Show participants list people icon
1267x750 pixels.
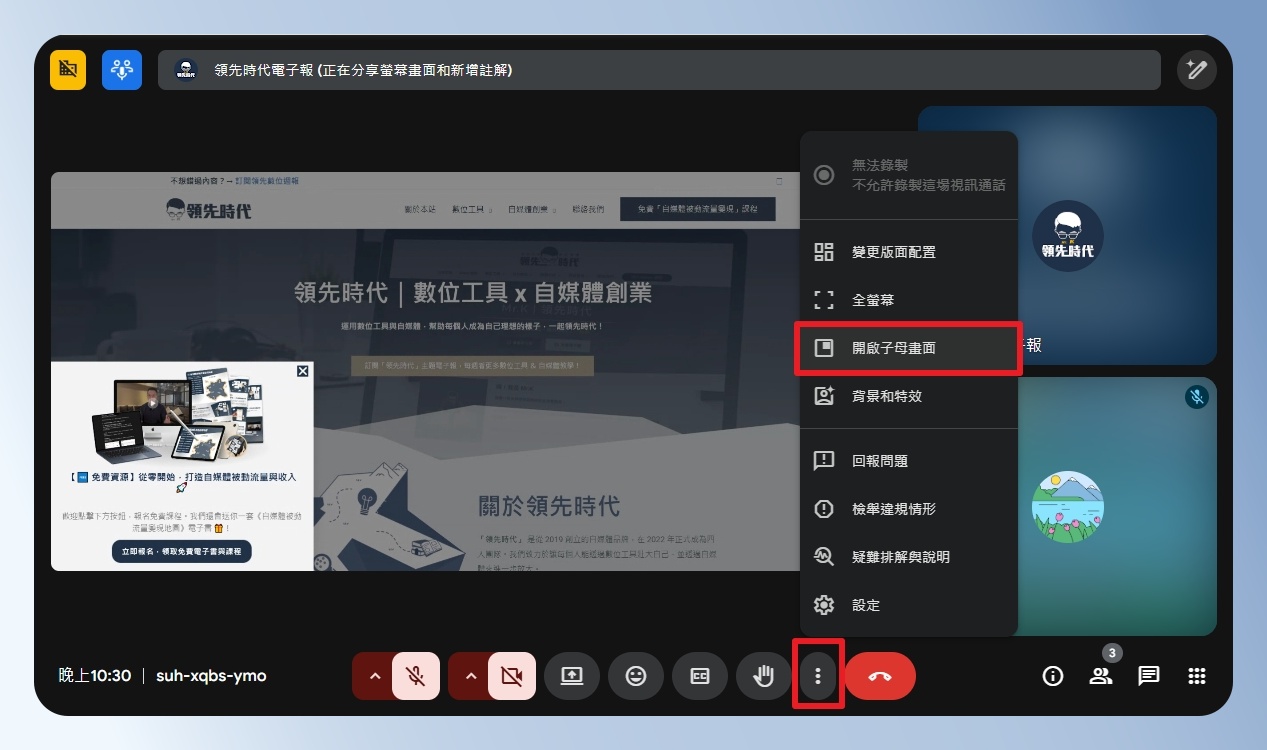coord(1101,676)
